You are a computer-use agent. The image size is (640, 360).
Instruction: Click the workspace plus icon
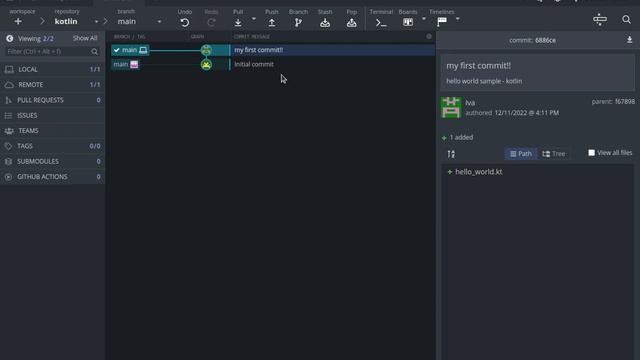click(x=18, y=22)
